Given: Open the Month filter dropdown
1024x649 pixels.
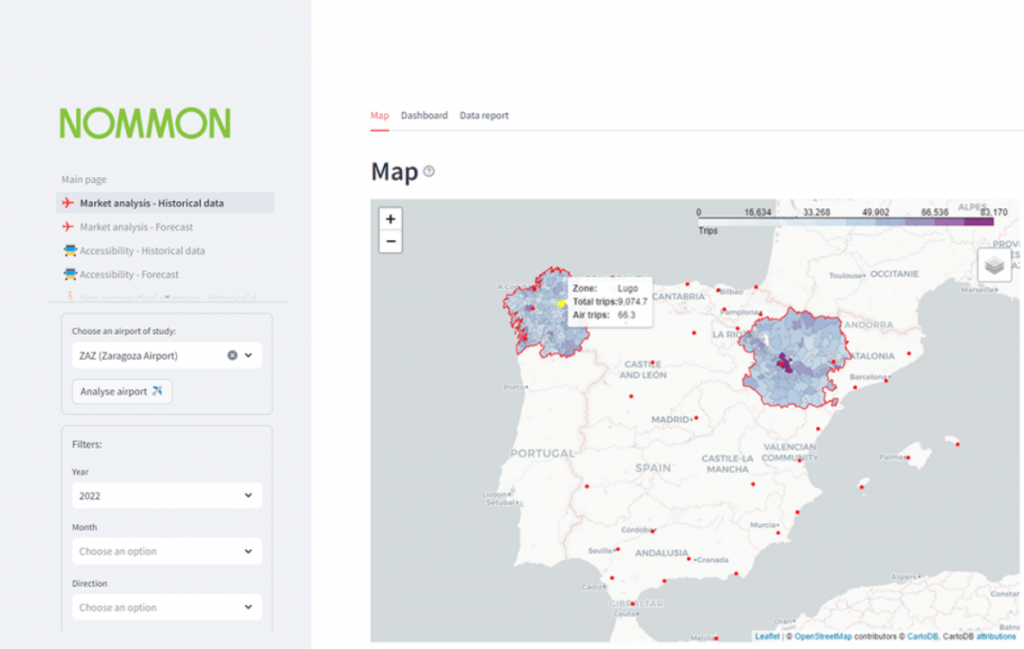Looking at the screenshot, I should point(167,551).
